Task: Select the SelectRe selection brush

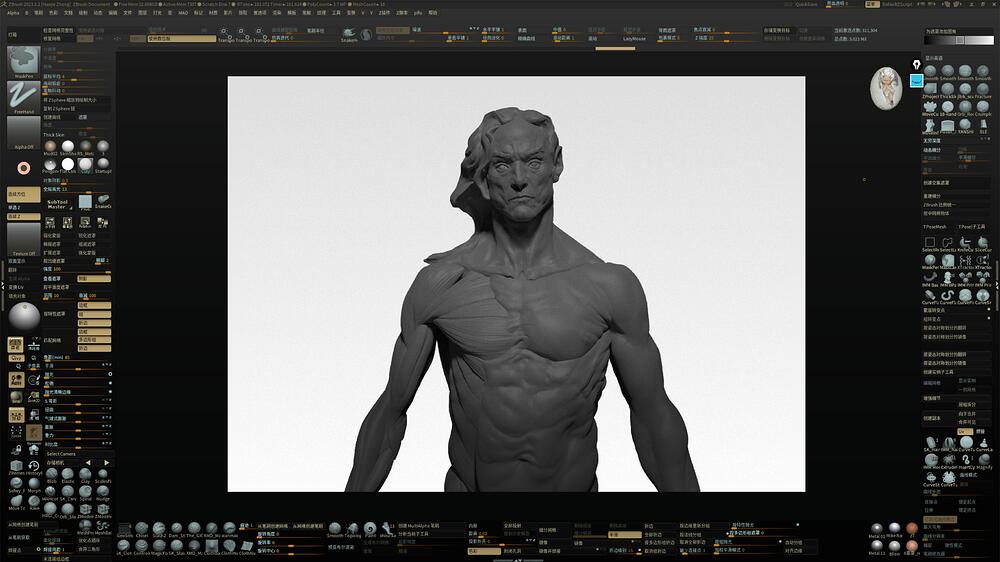Action: (930, 244)
